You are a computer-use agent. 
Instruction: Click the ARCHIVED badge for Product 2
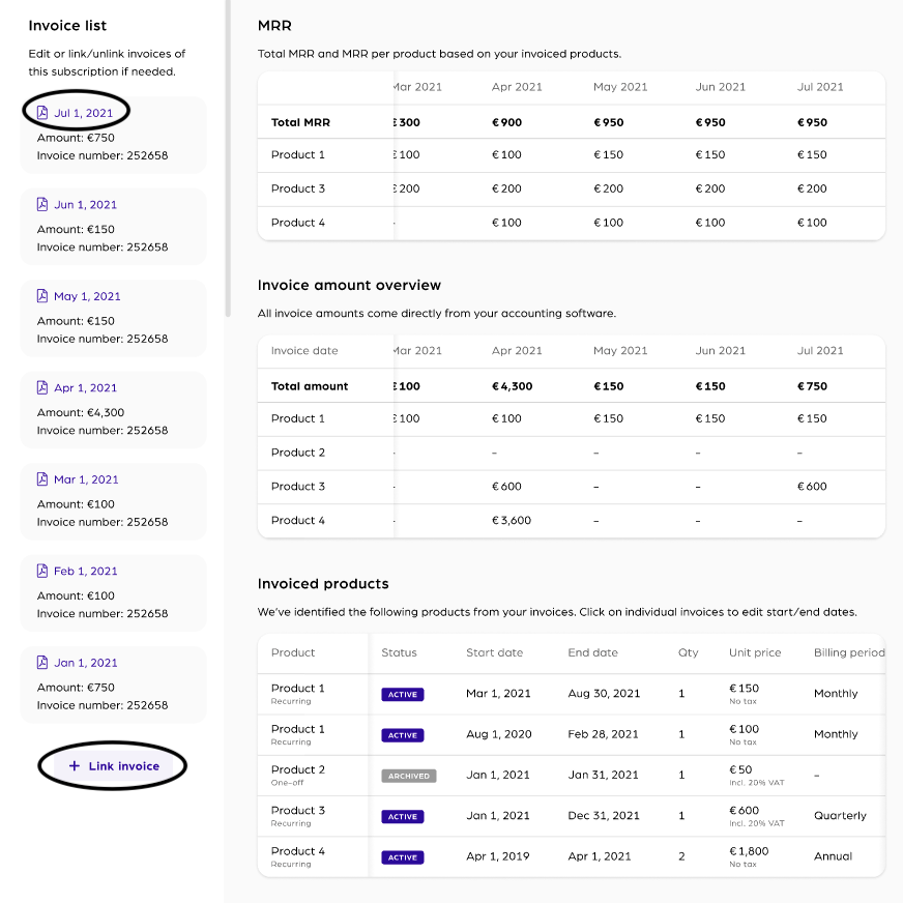(x=409, y=776)
